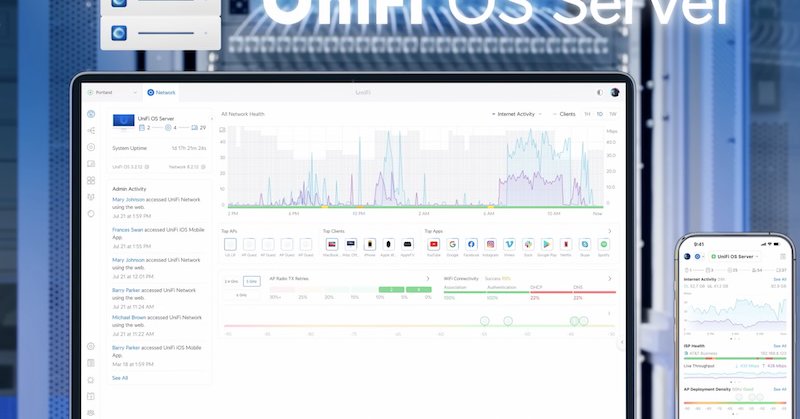Expand the AP Radio TX Retries chevron

click(x=428, y=279)
